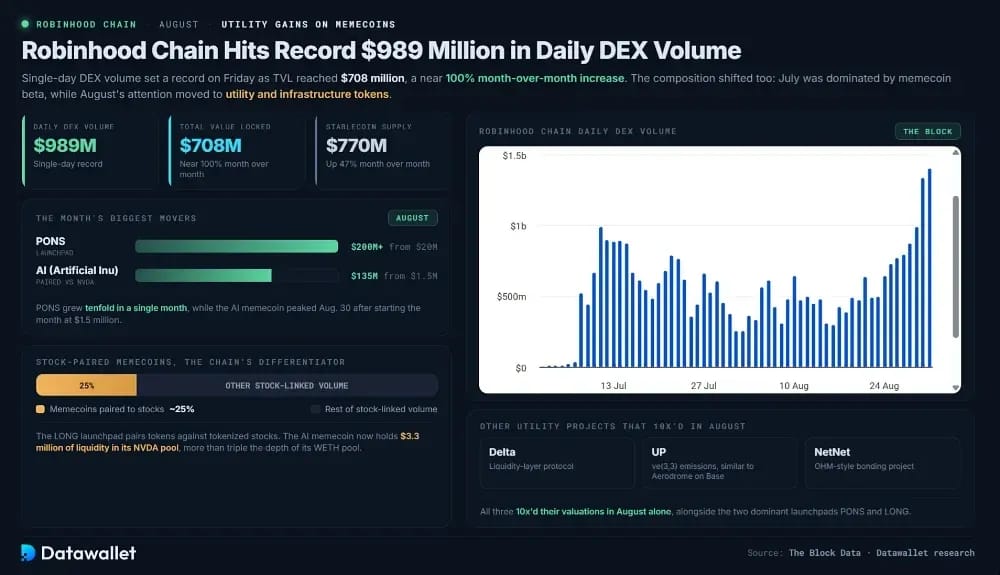
Task: Click ROBINHOOD CHAIN DAILY DEX VOLUME chart title
Action: 578,131
